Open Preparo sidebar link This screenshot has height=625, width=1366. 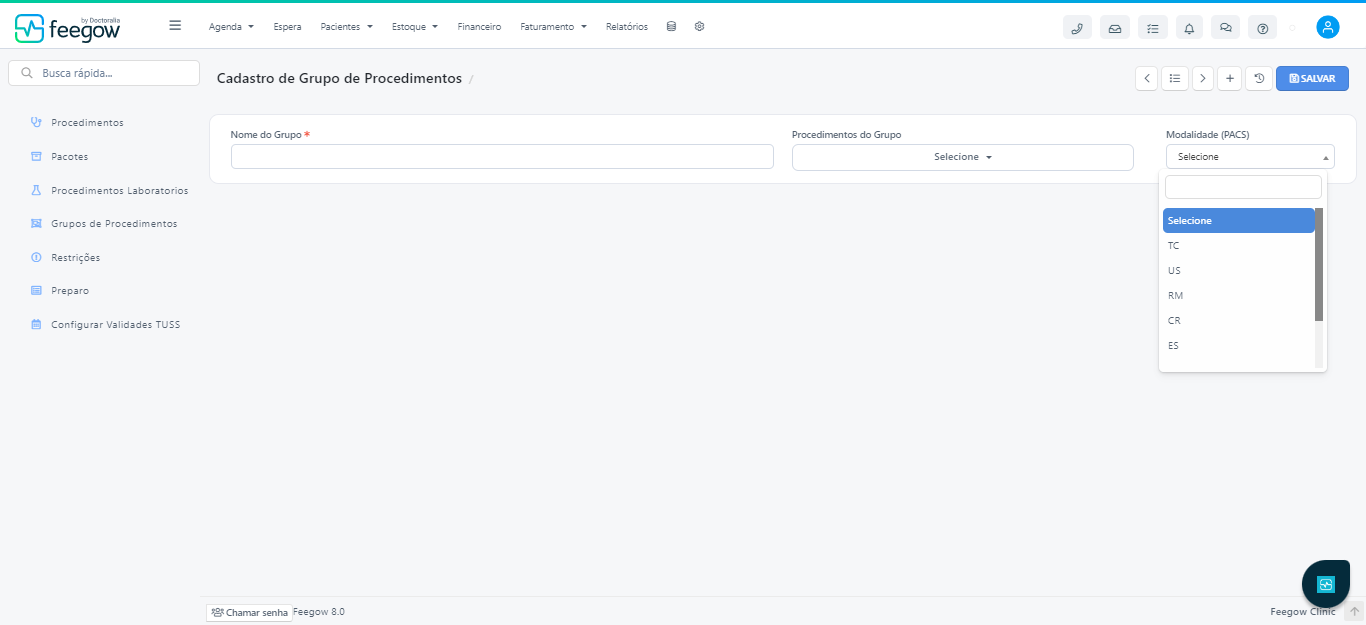(x=70, y=290)
